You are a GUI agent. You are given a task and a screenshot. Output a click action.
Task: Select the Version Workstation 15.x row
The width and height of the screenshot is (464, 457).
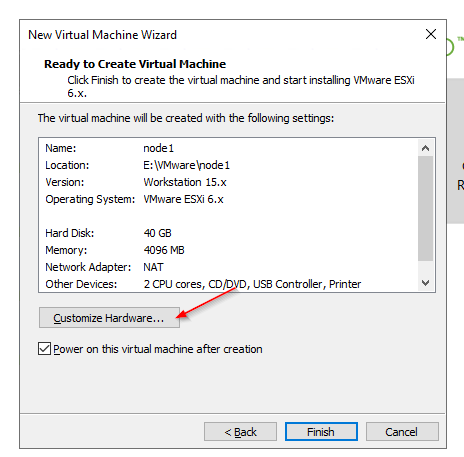(x=228, y=182)
